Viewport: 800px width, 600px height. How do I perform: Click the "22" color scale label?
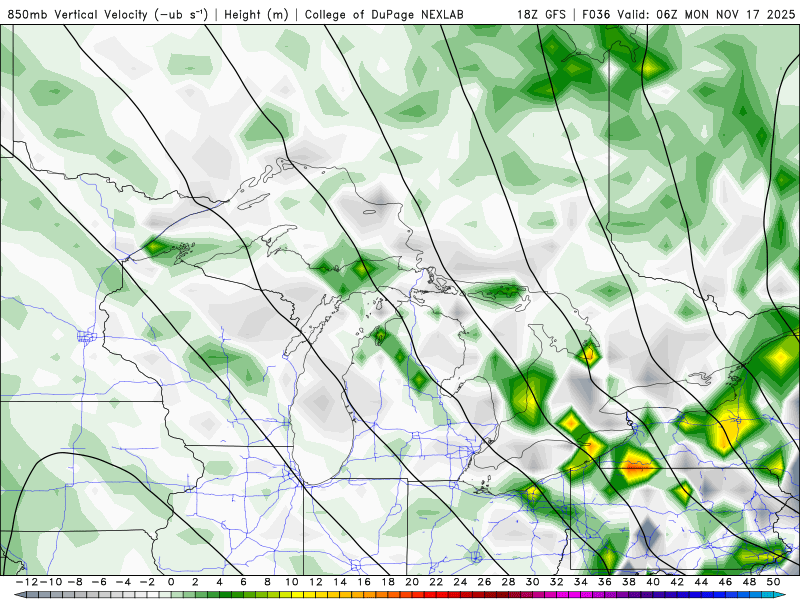point(436,582)
